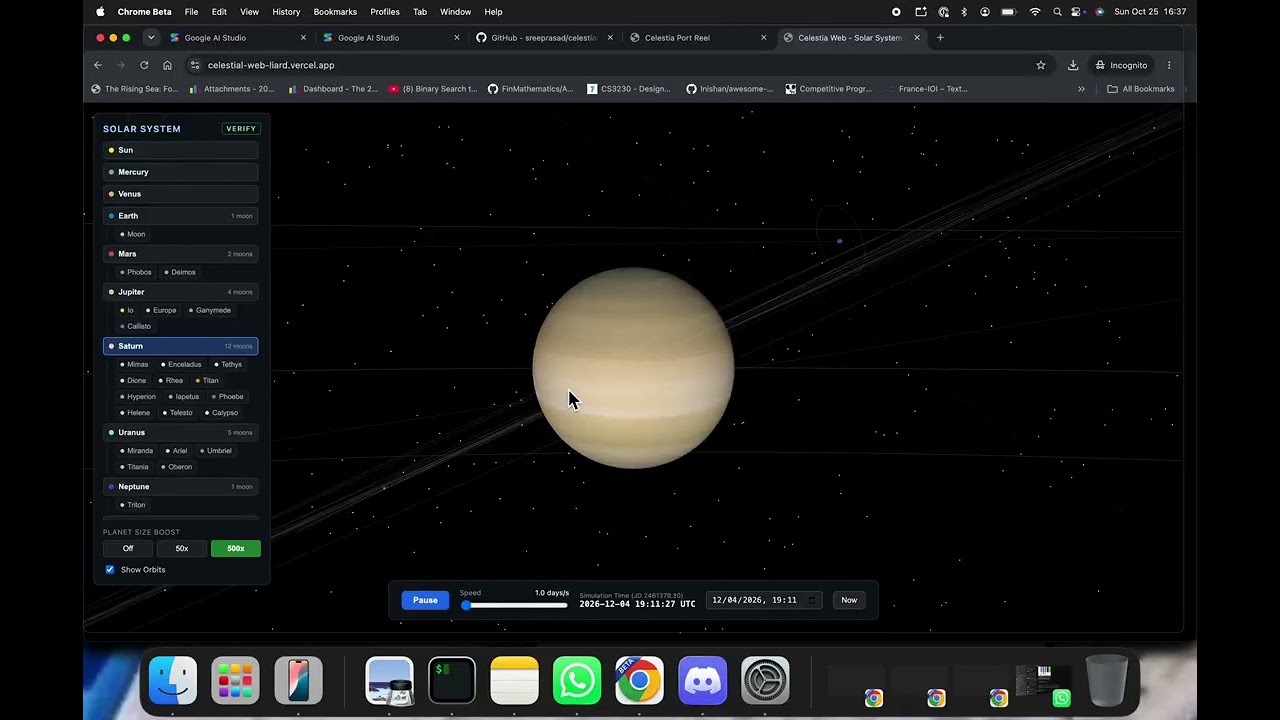Click the VERIFY button

[241, 129]
